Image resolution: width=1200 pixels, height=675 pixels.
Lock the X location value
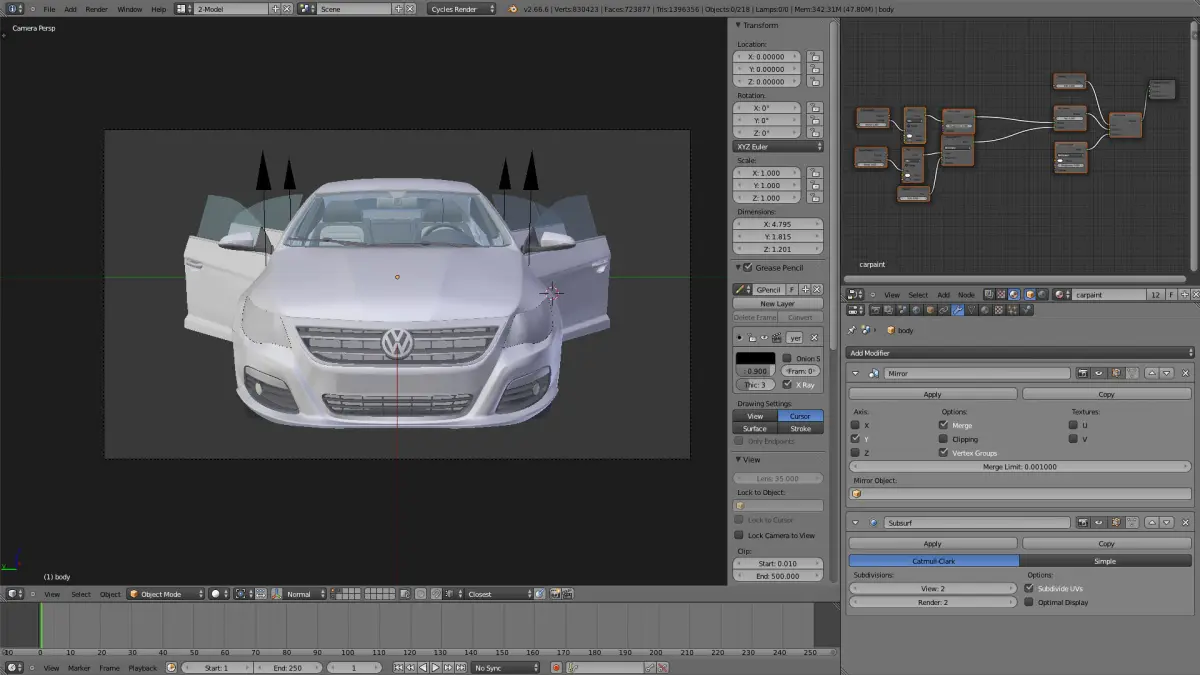tap(815, 57)
